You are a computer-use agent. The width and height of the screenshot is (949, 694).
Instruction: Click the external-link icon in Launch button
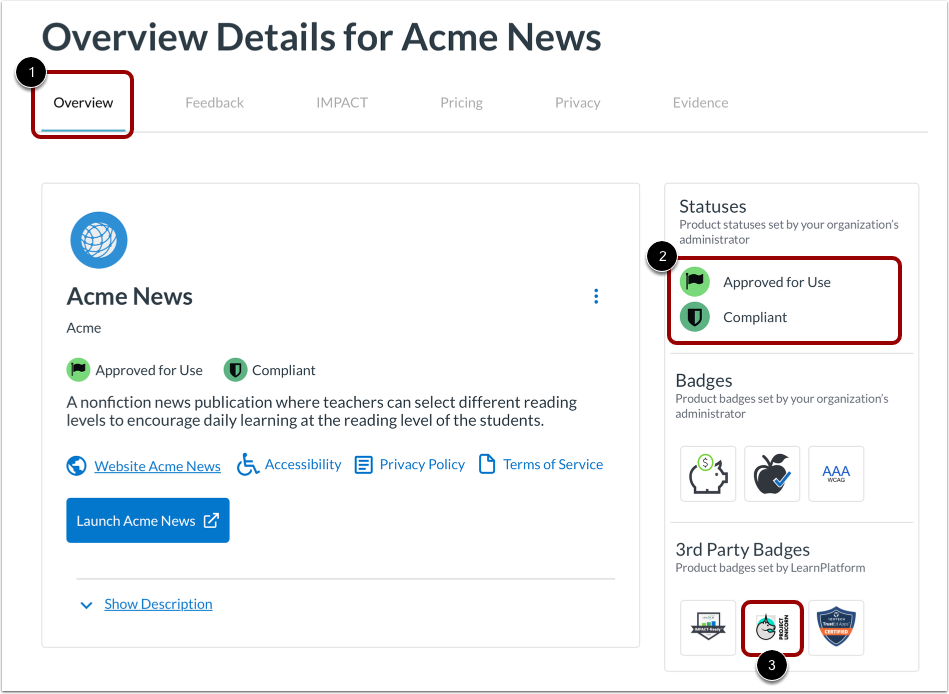click(x=211, y=520)
